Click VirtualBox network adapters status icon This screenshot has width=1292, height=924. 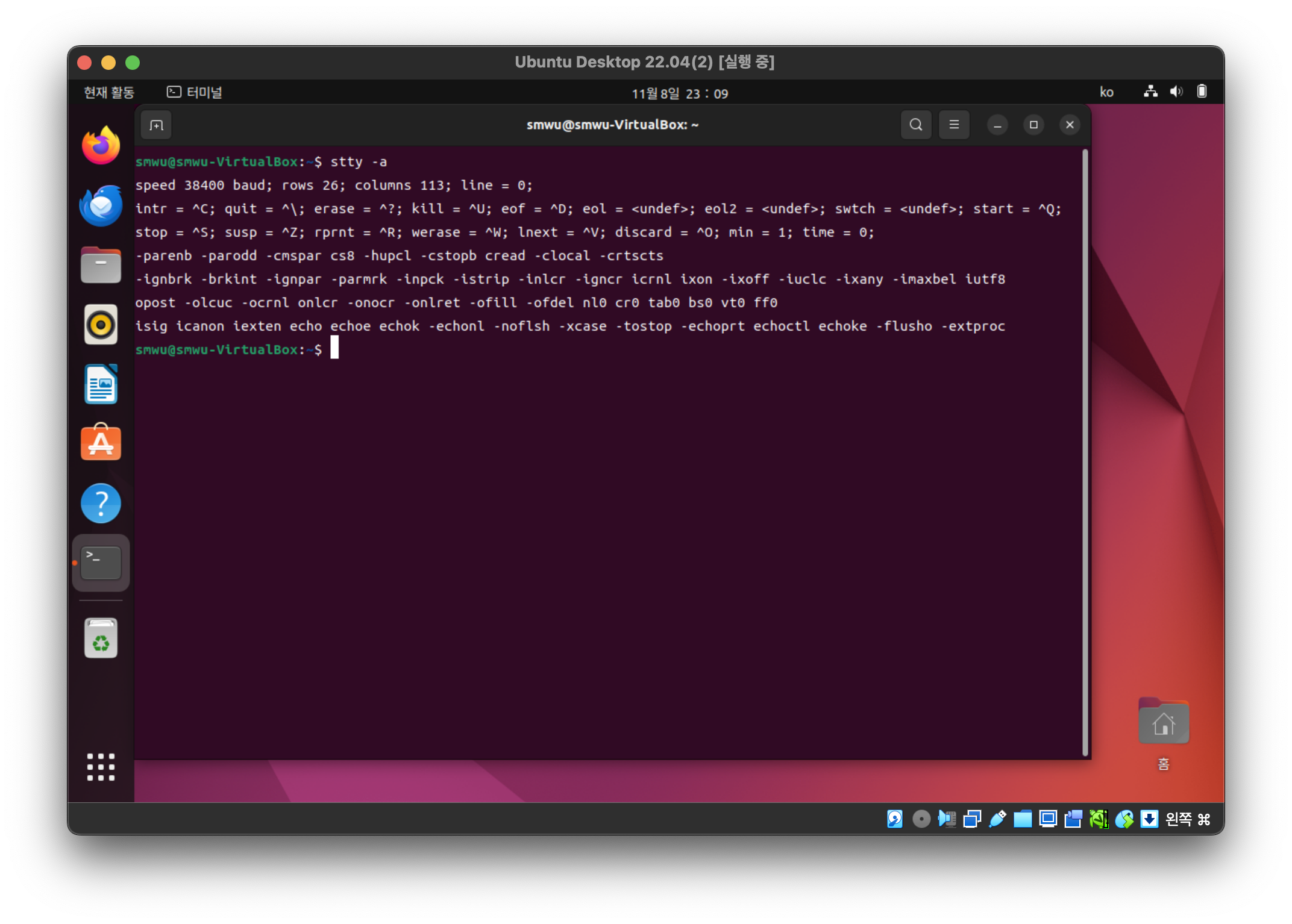click(x=972, y=819)
